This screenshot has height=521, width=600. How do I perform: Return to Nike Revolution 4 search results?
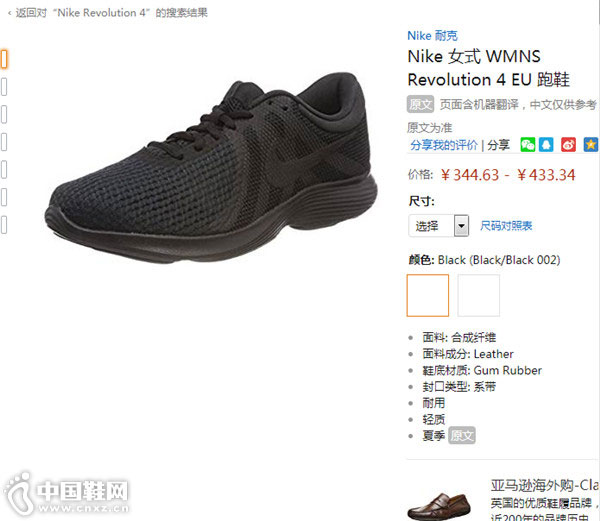click(111, 13)
